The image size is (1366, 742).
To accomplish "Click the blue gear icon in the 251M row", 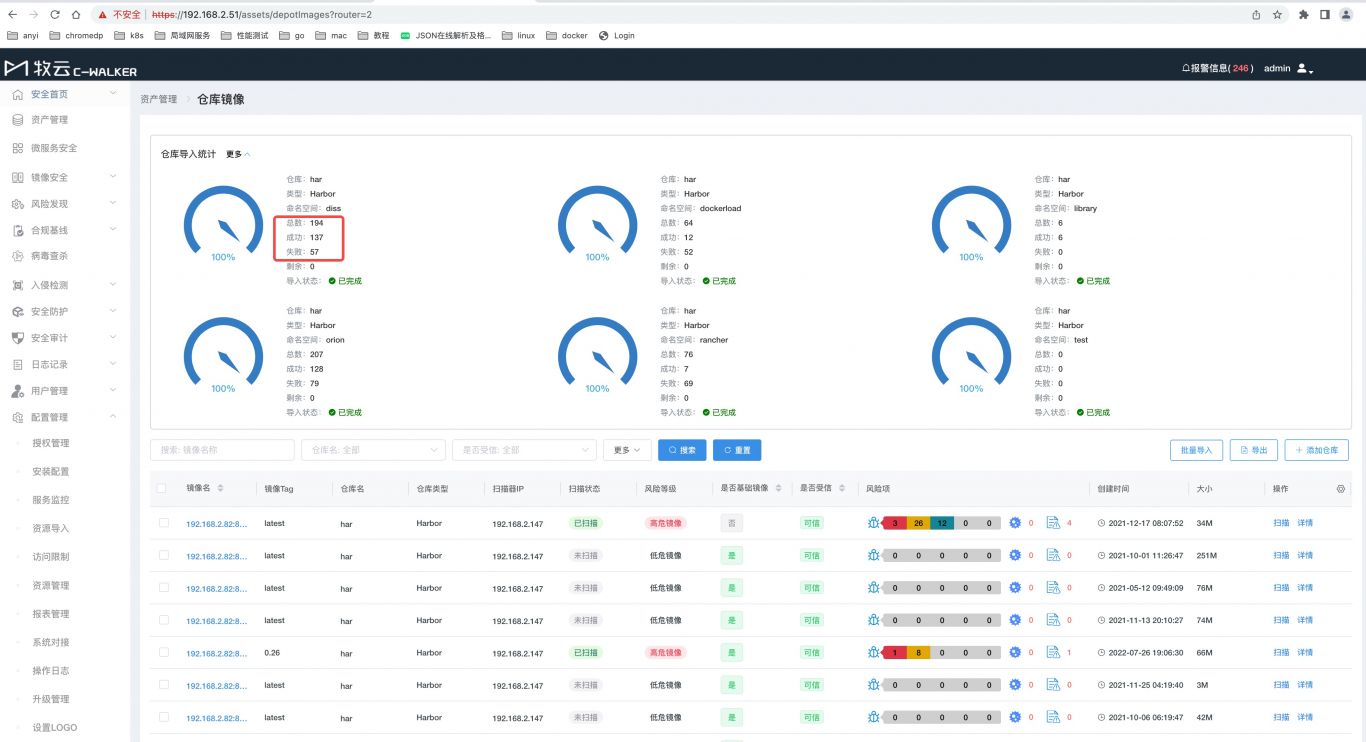I will pos(1015,555).
